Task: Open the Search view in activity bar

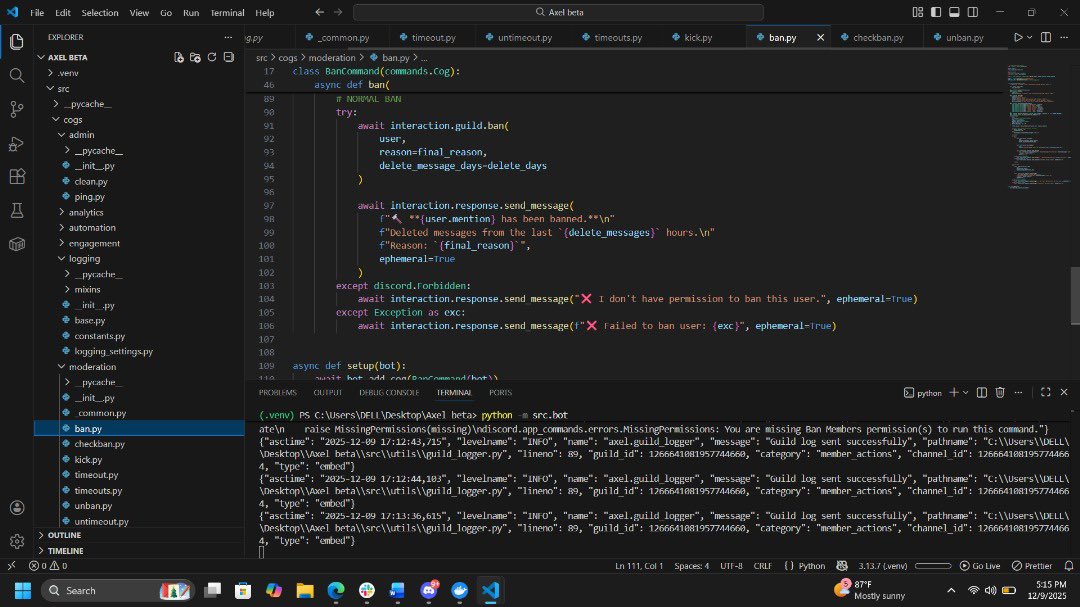Action: pos(17,75)
